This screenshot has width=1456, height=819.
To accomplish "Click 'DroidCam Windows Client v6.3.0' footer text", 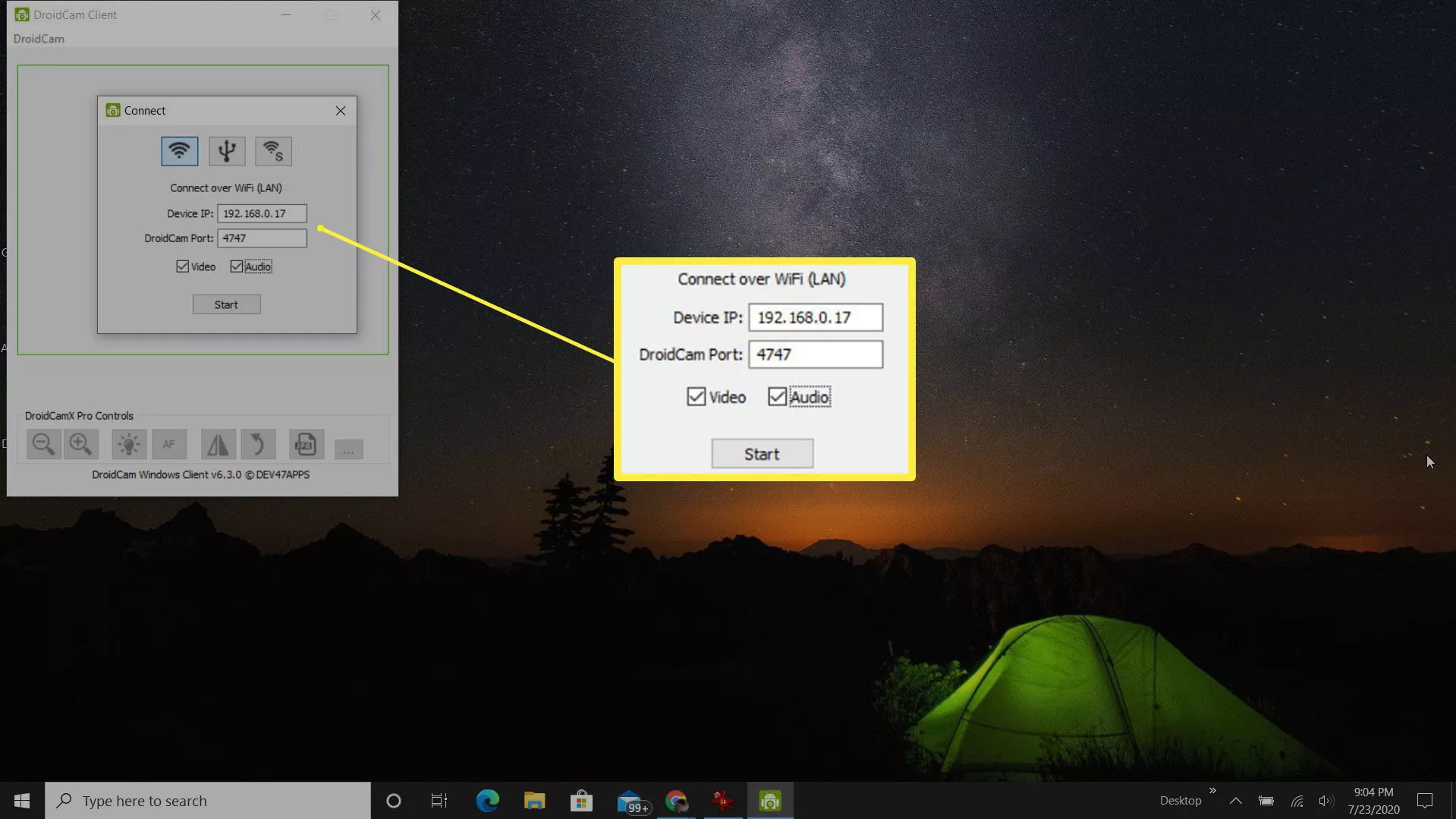I will point(167,474).
